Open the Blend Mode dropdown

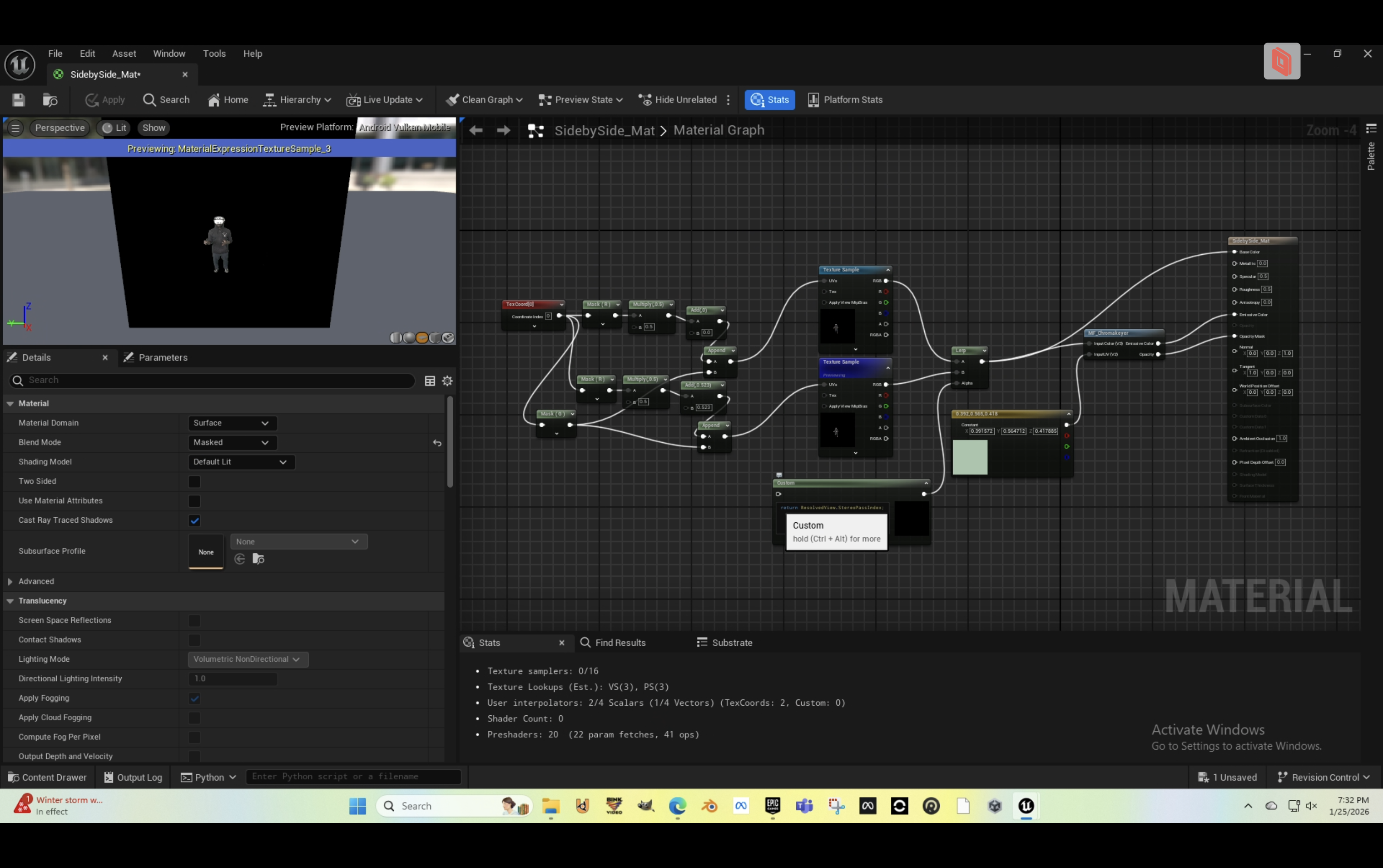tap(232, 443)
